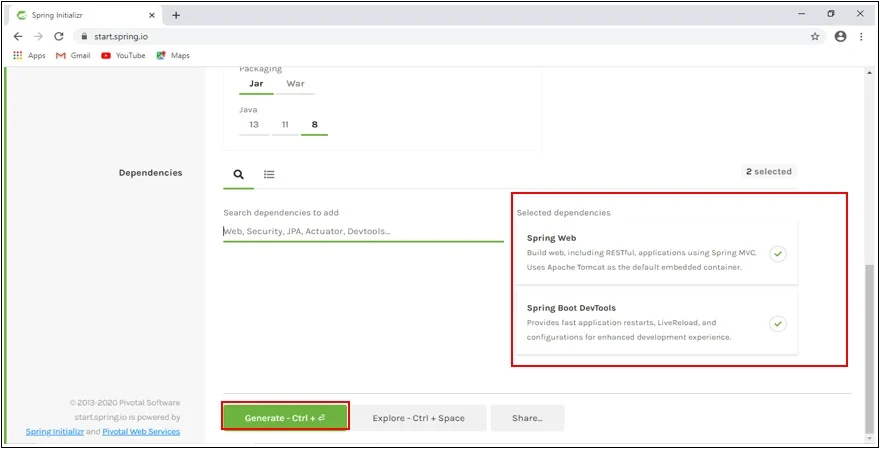Remove Spring Boot DevTools via its checkmark
The width and height of the screenshot is (880, 449).
coord(778,324)
